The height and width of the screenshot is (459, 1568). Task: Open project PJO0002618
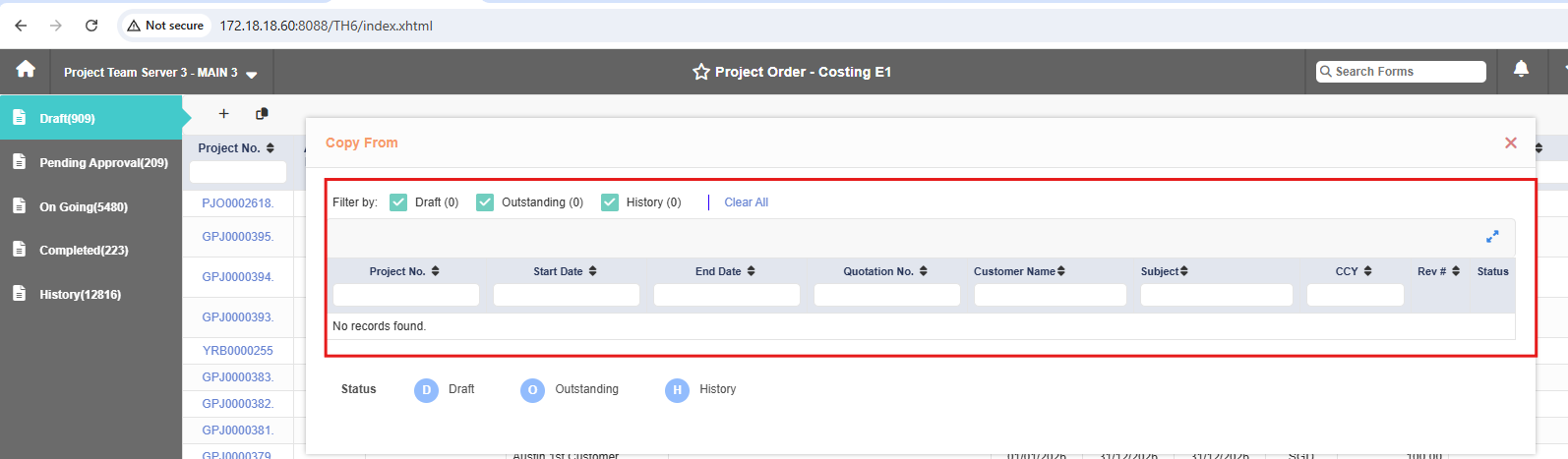[x=238, y=203]
